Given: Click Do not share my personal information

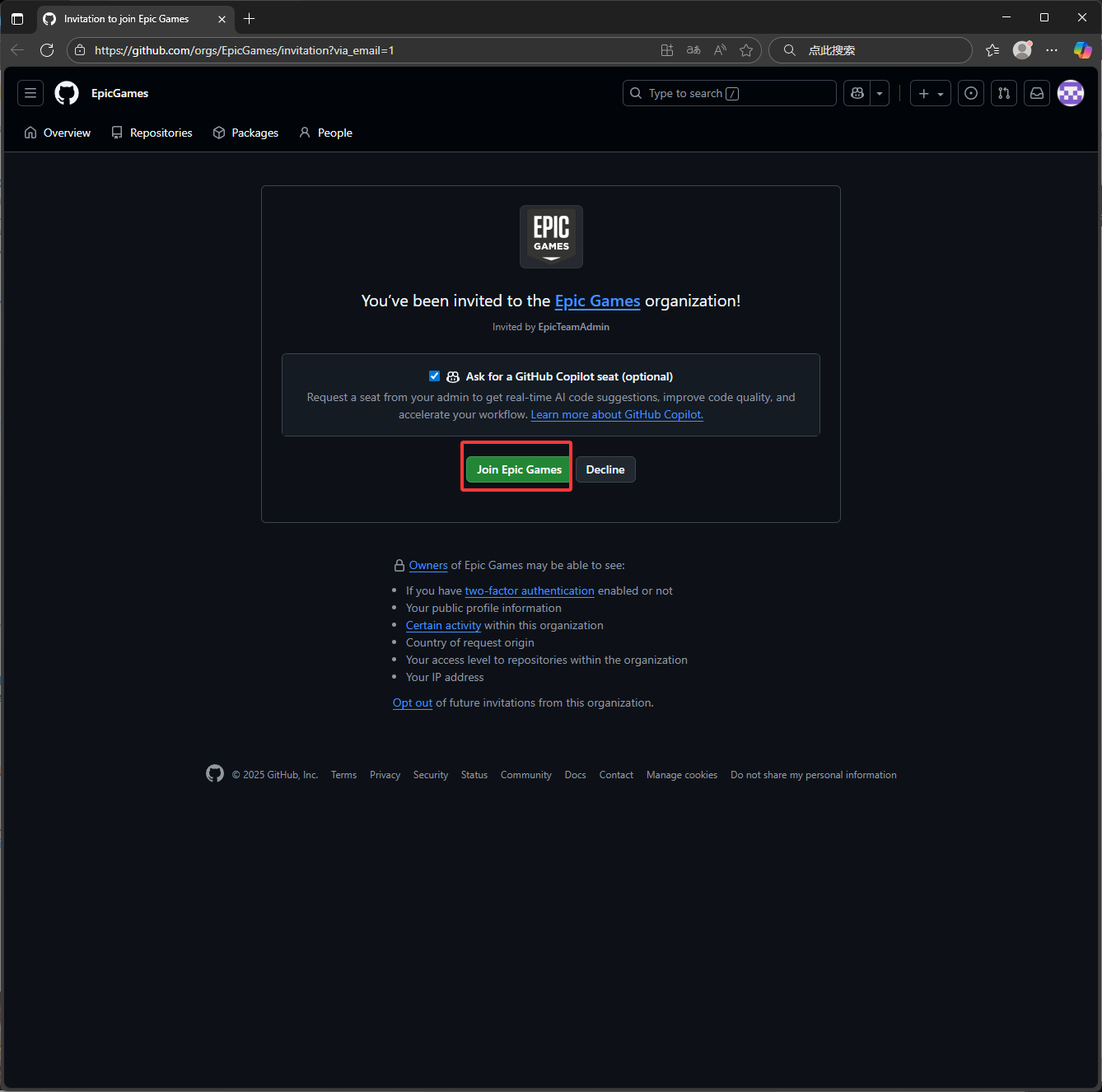Looking at the screenshot, I should point(814,775).
